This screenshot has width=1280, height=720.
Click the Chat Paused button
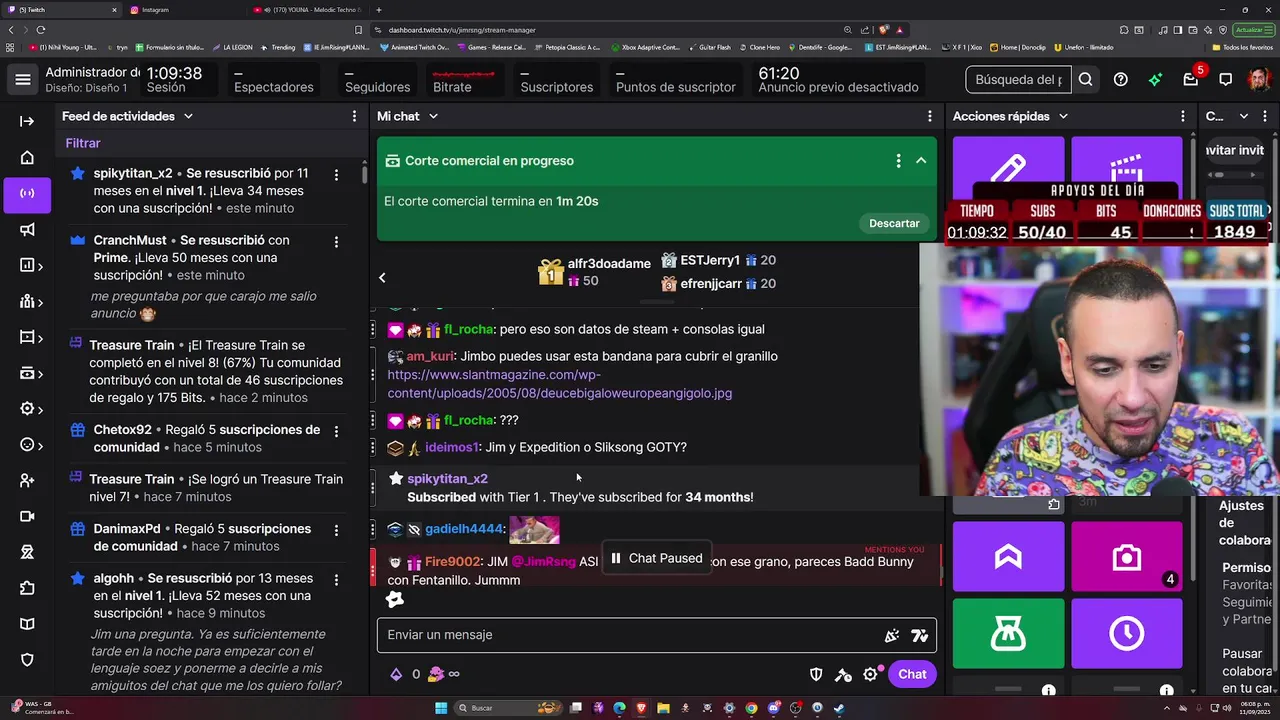pos(656,558)
